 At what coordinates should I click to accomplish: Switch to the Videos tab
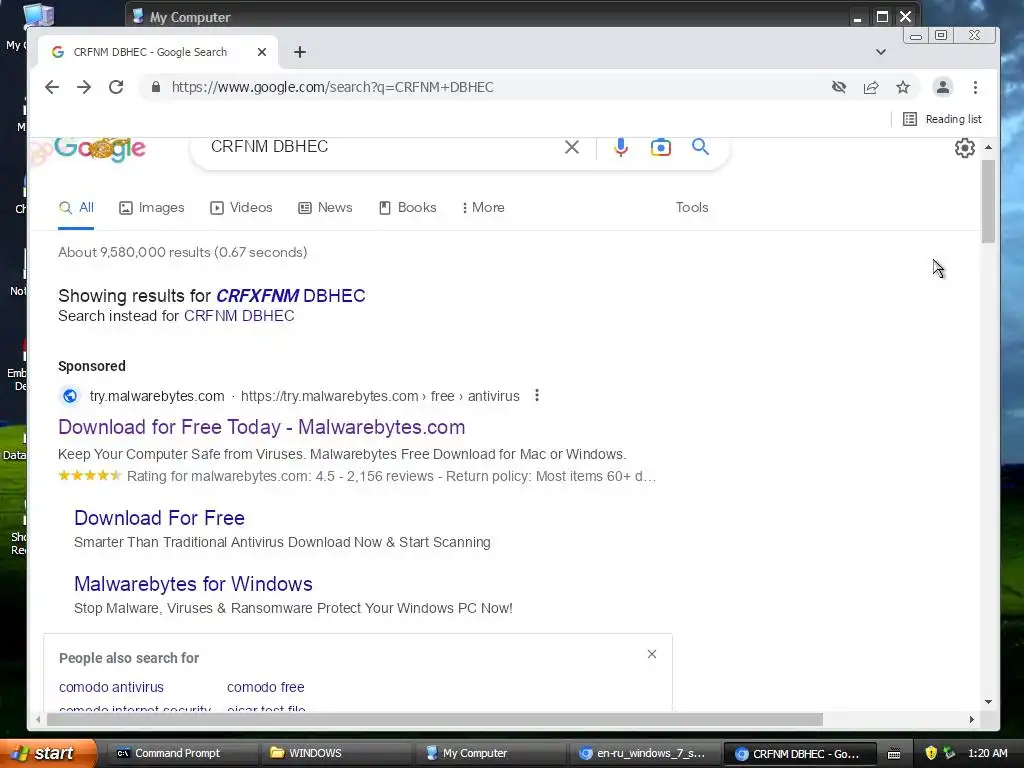pos(241,208)
